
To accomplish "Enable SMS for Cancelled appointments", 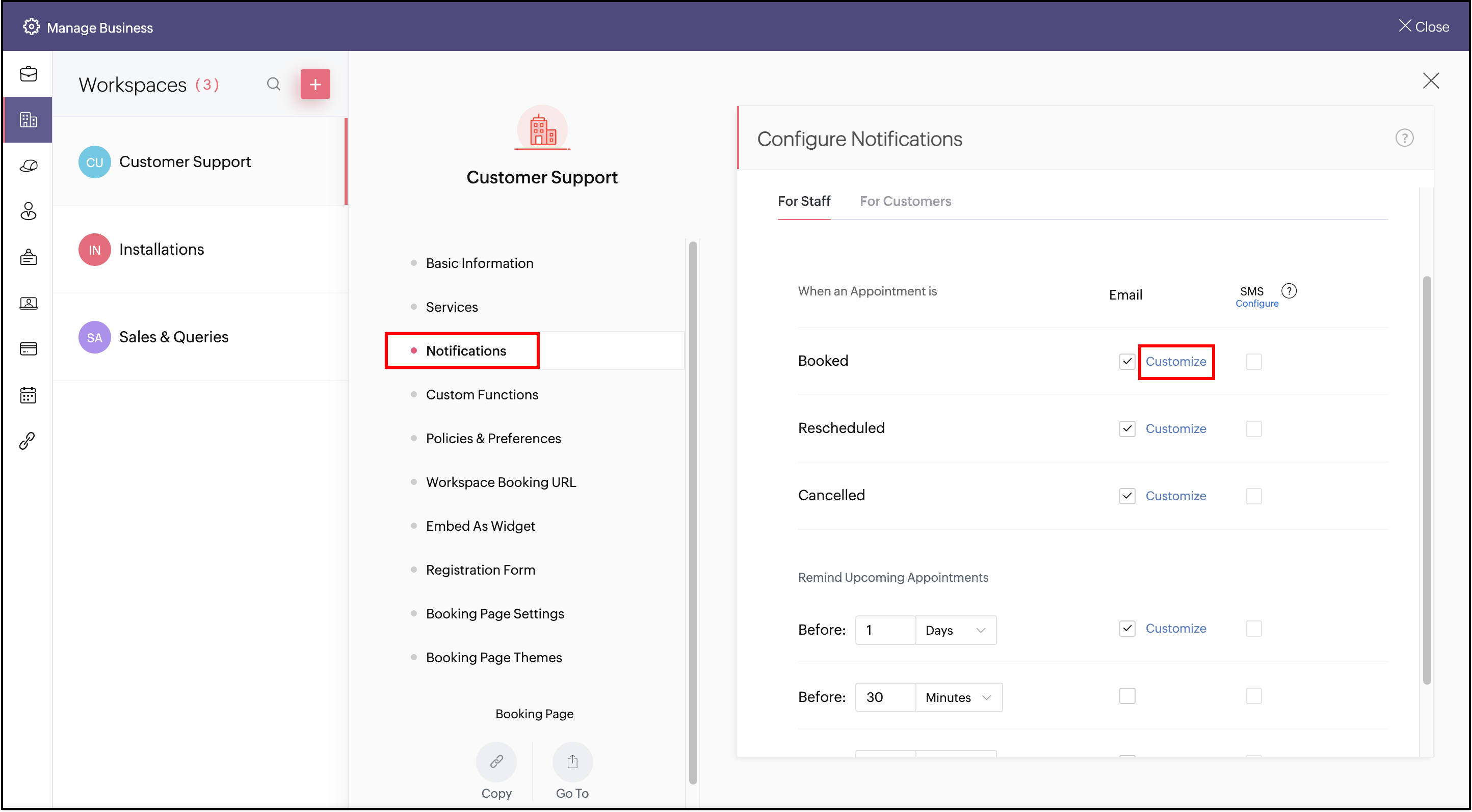I will pos(1253,496).
